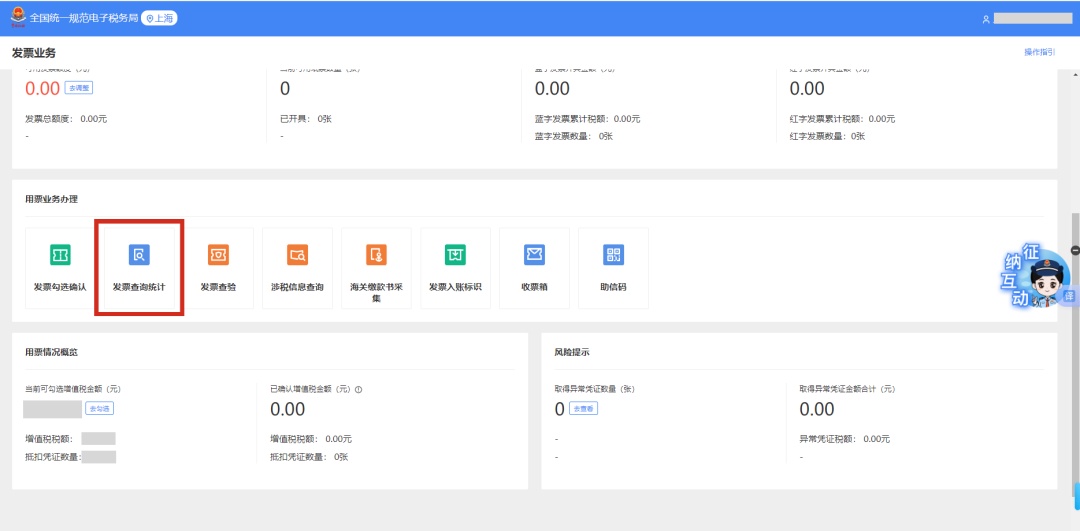Open the 操作指引 link
This screenshot has width=1080, height=531.
pyautogui.click(x=1039, y=52)
